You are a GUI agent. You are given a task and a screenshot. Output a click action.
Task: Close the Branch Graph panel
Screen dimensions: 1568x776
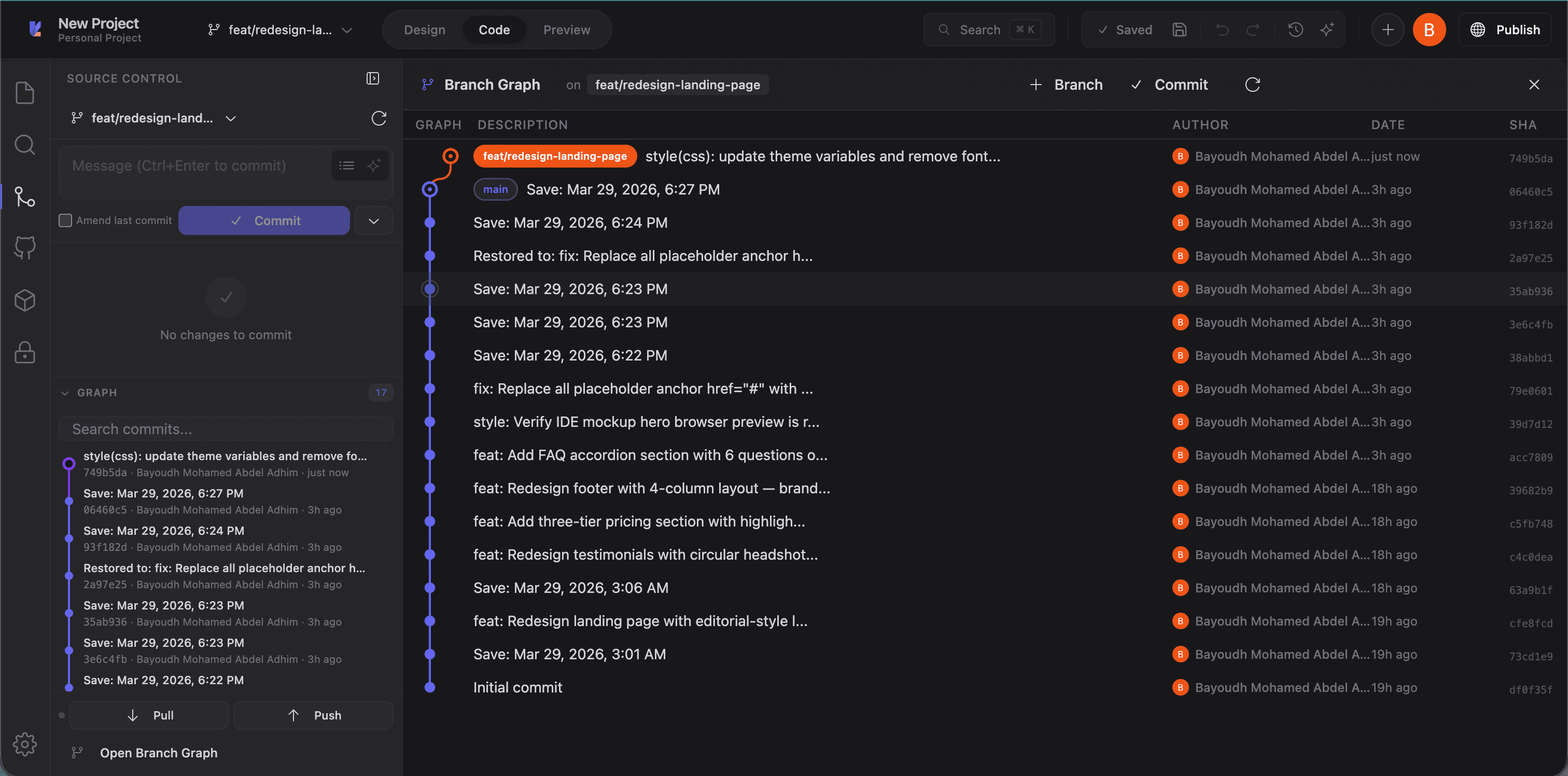[1534, 84]
